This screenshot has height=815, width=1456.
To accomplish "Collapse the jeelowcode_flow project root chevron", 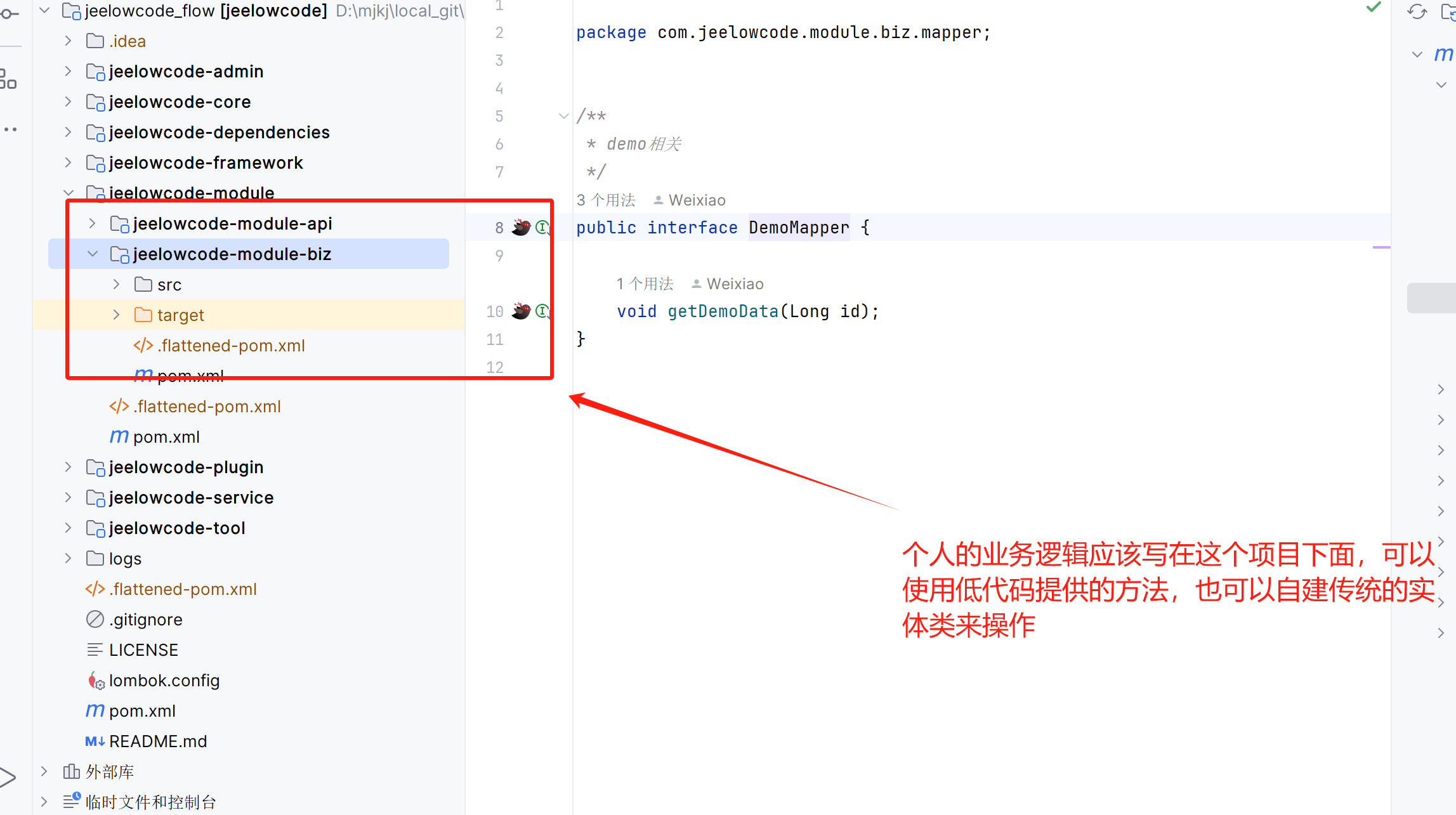I will (44, 11).
